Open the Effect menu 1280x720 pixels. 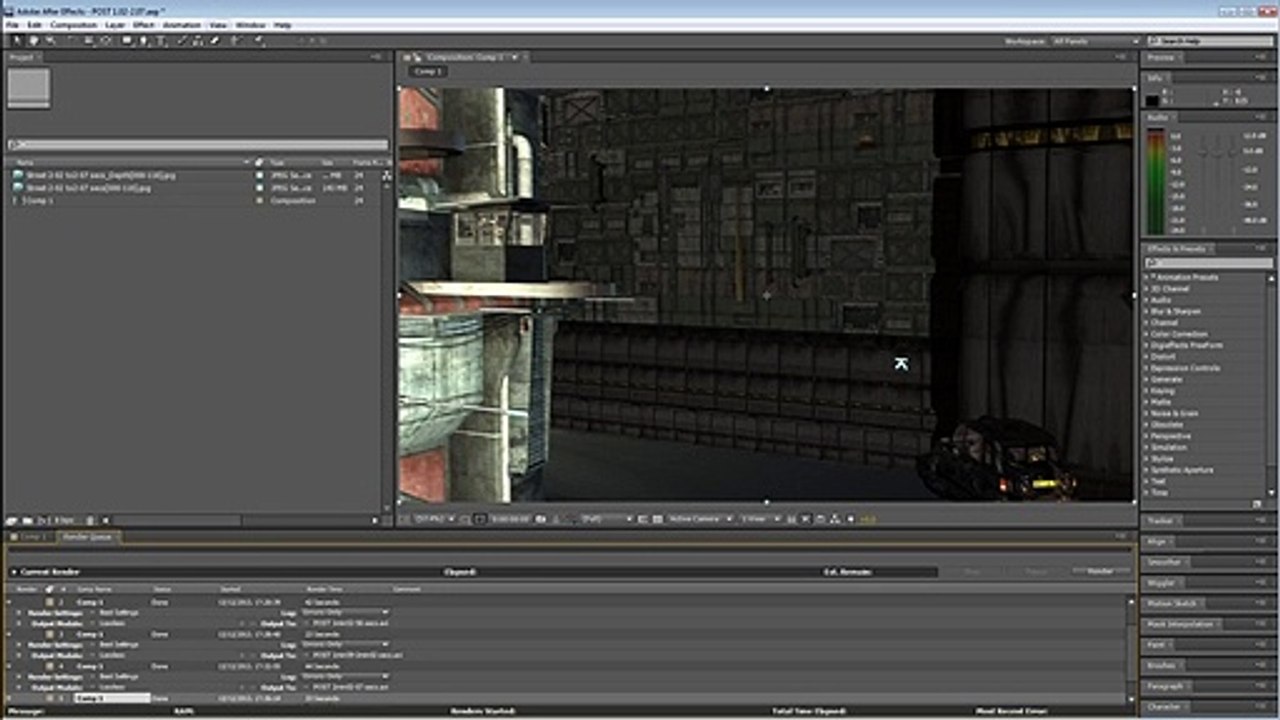tap(144, 24)
